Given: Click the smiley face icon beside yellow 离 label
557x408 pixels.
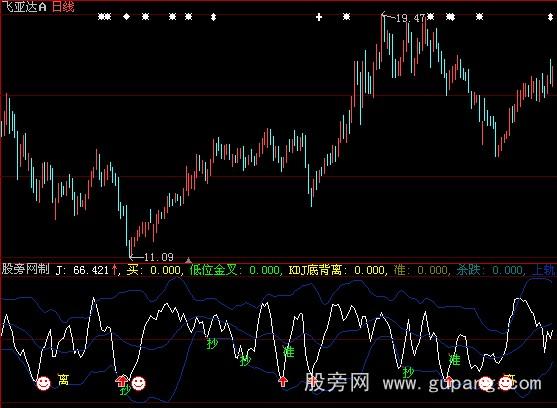Looking at the screenshot, I should click(43, 383).
